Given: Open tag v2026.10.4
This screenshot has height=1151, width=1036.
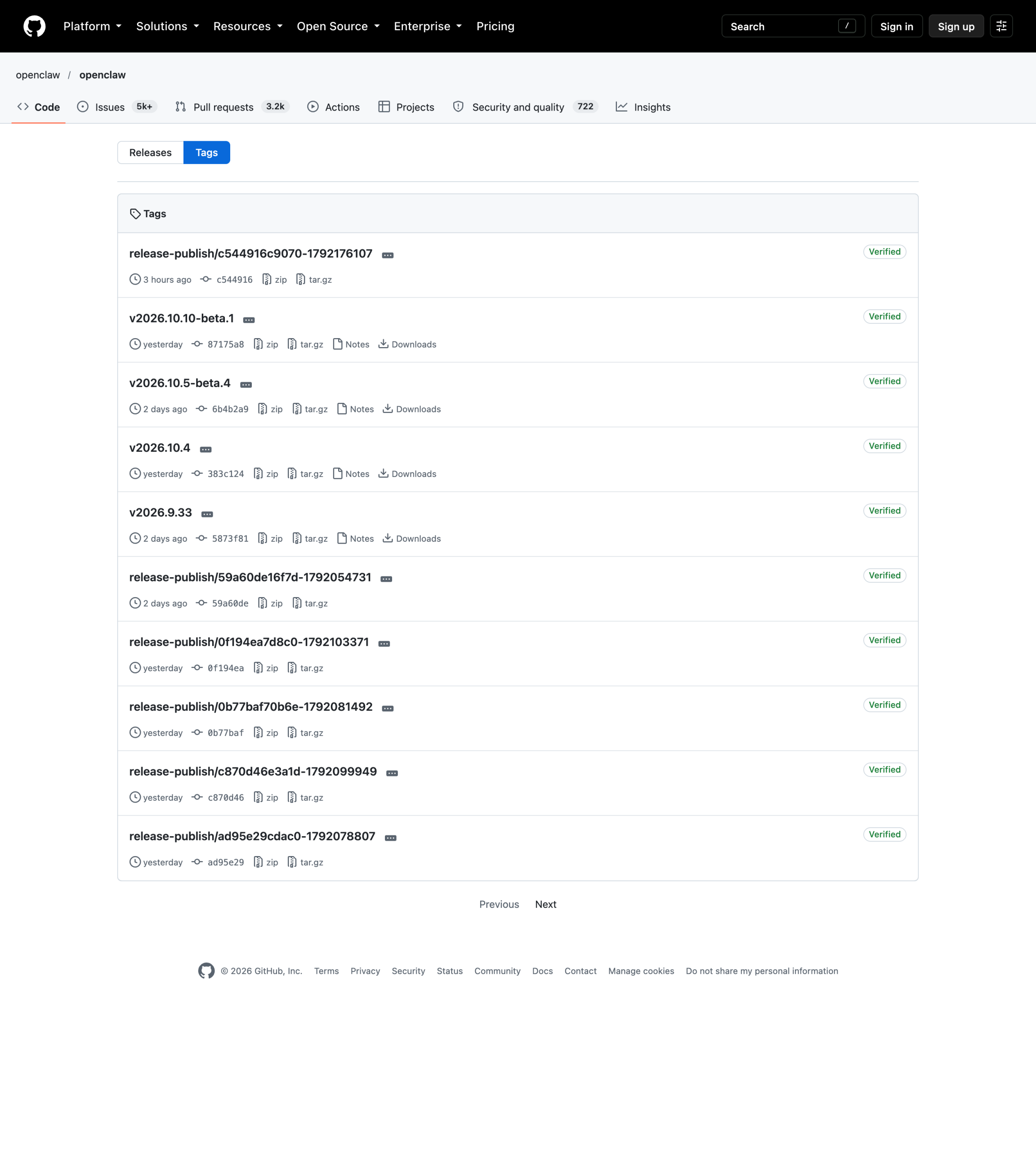Looking at the screenshot, I should pyautogui.click(x=159, y=448).
